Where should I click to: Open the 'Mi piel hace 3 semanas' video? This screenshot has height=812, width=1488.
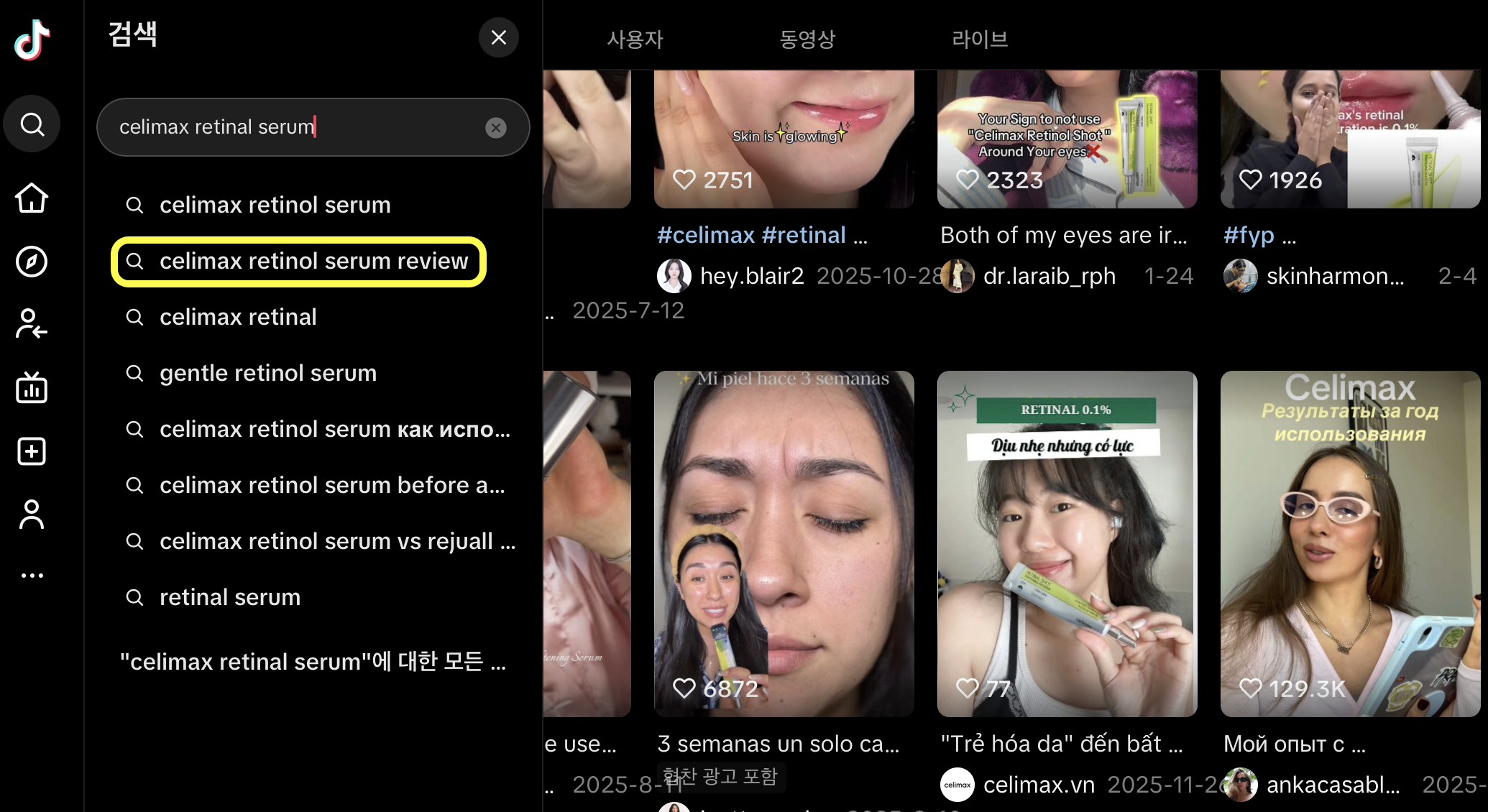pos(784,543)
